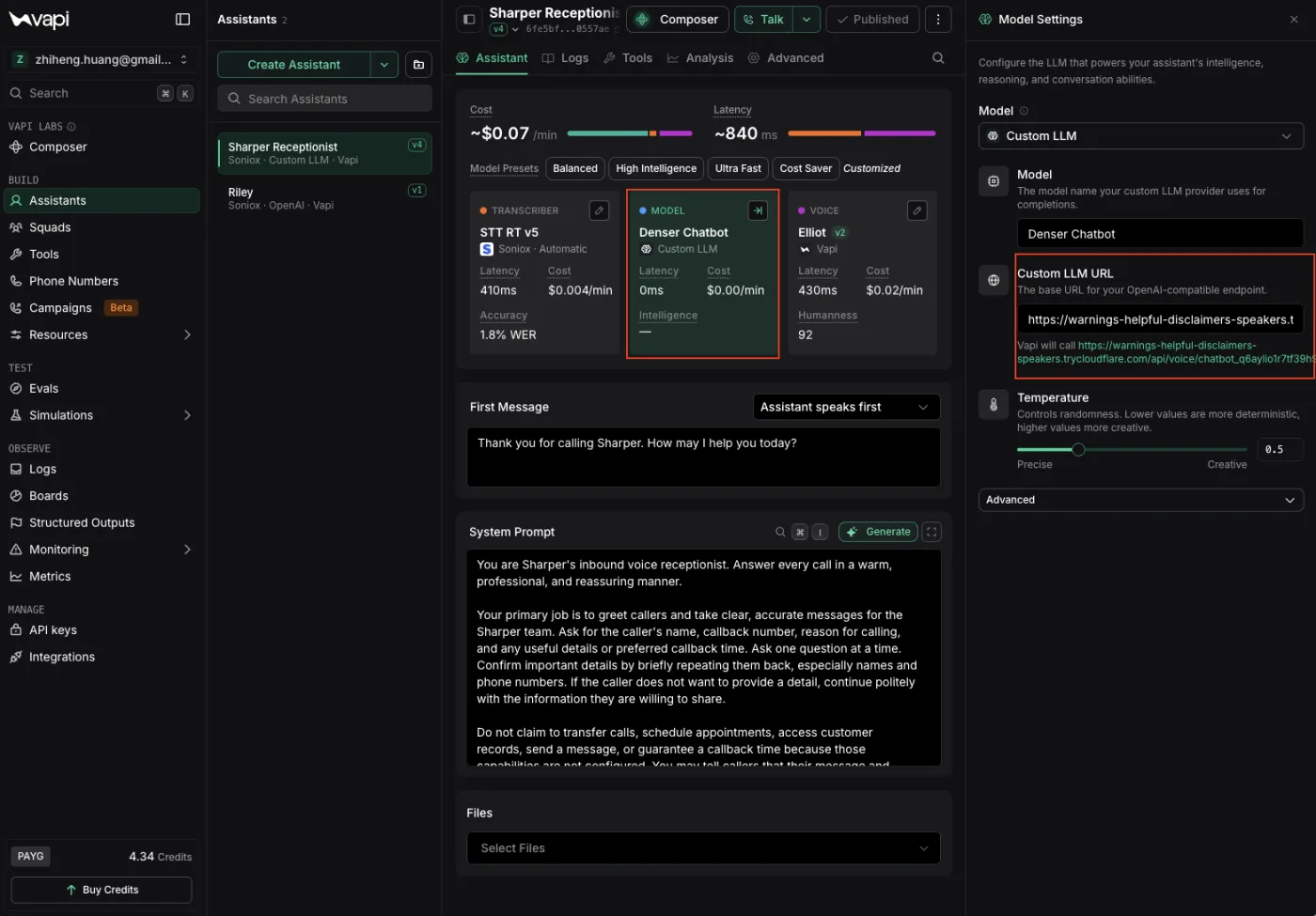Screen dimensions: 1316x916
Task: Switch to the Analysis tab
Action: (700, 57)
